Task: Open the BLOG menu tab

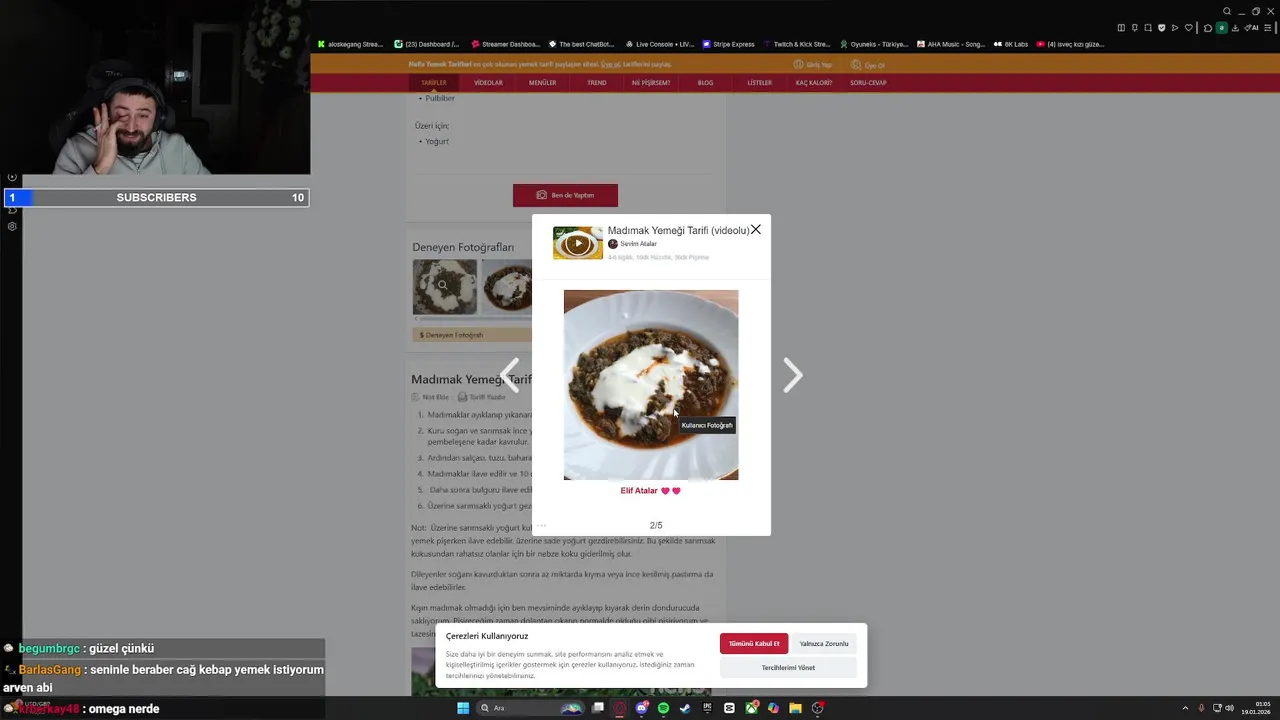Action: pos(705,83)
